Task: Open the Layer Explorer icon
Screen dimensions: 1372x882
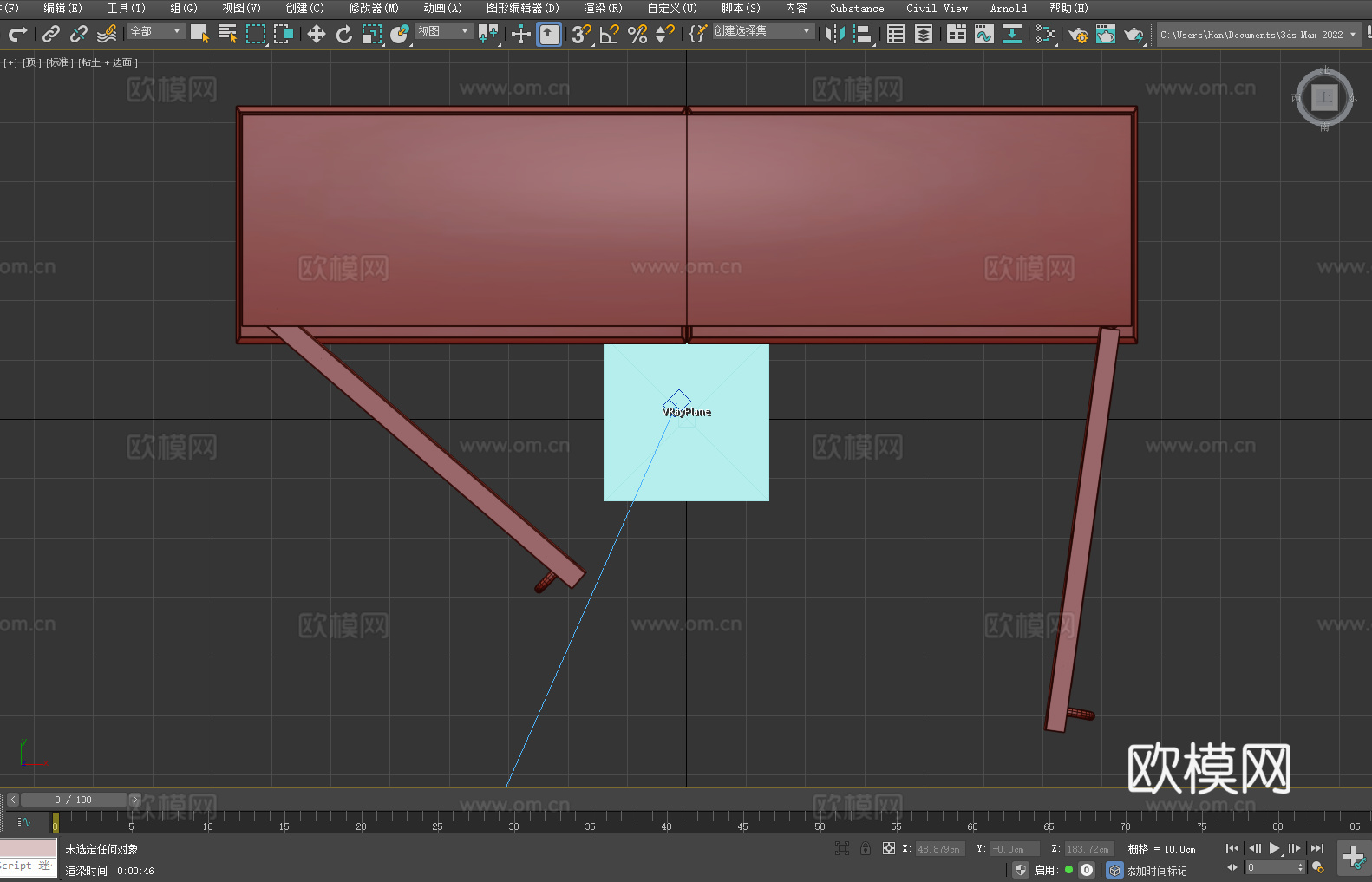Action: (x=924, y=34)
